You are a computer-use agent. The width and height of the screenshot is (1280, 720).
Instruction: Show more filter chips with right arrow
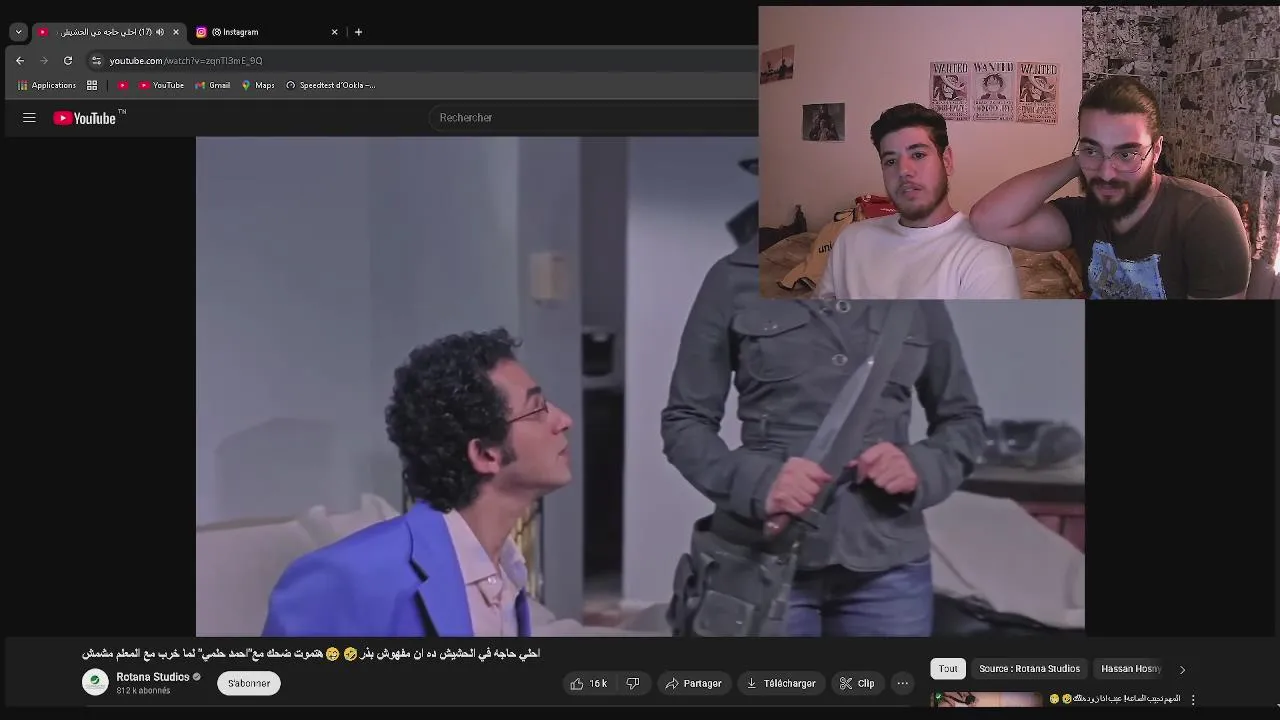pyautogui.click(x=1182, y=670)
